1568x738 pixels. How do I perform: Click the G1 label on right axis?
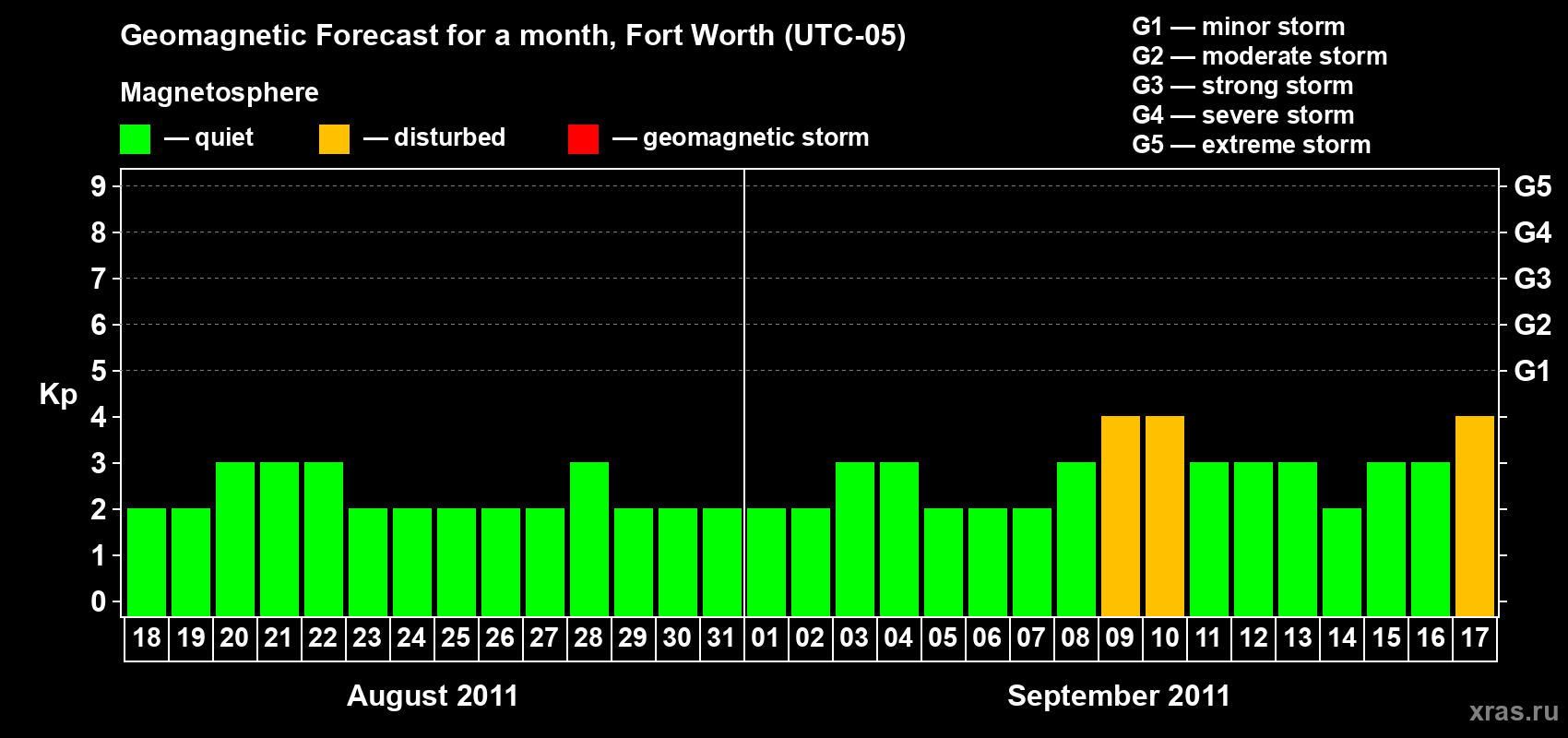pos(1533,371)
